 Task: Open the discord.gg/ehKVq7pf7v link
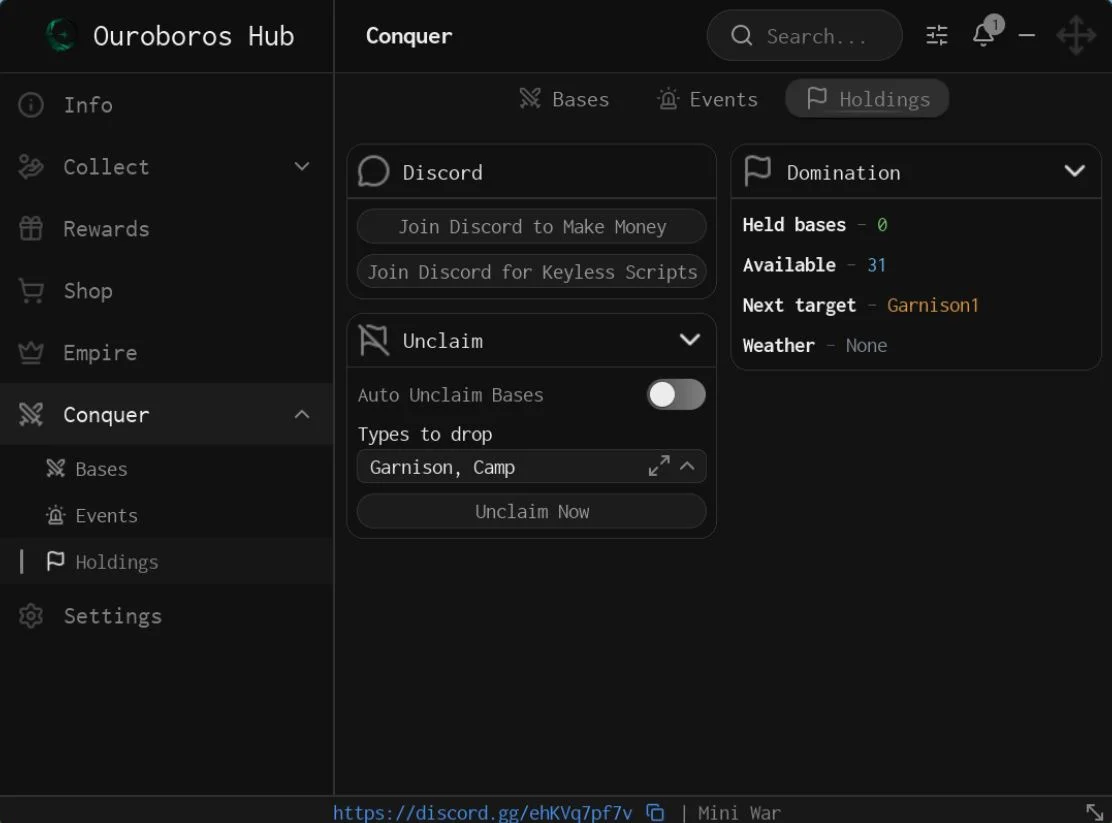(x=482, y=812)
